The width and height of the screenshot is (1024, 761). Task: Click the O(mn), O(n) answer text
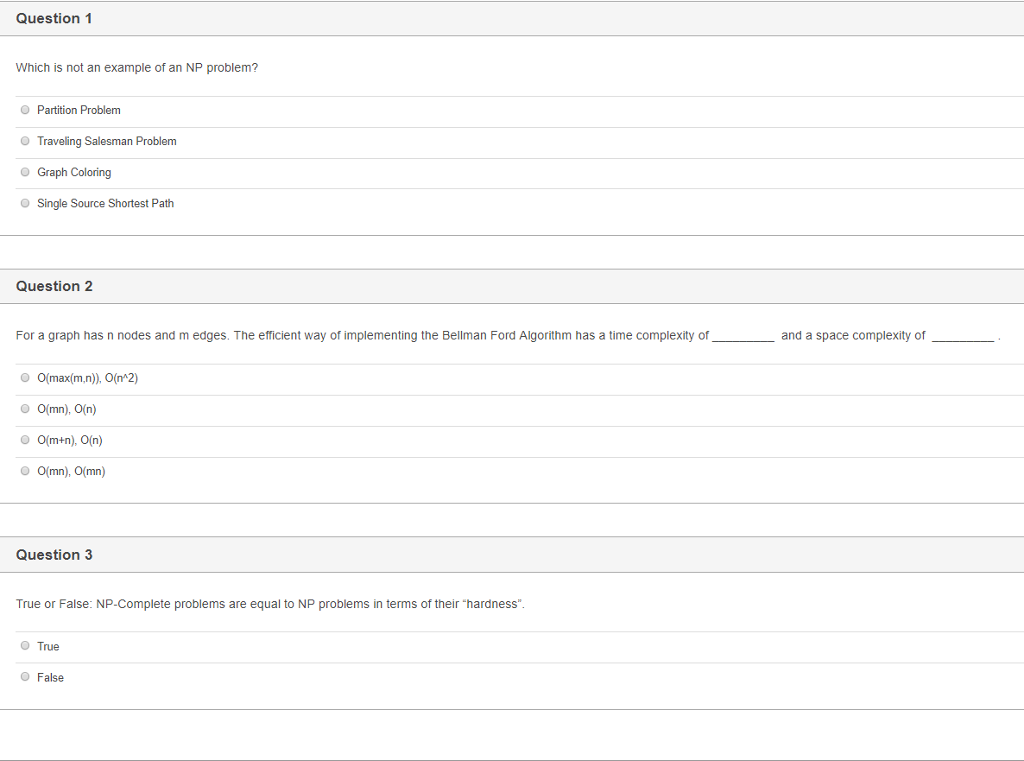[x=68, y=409]
